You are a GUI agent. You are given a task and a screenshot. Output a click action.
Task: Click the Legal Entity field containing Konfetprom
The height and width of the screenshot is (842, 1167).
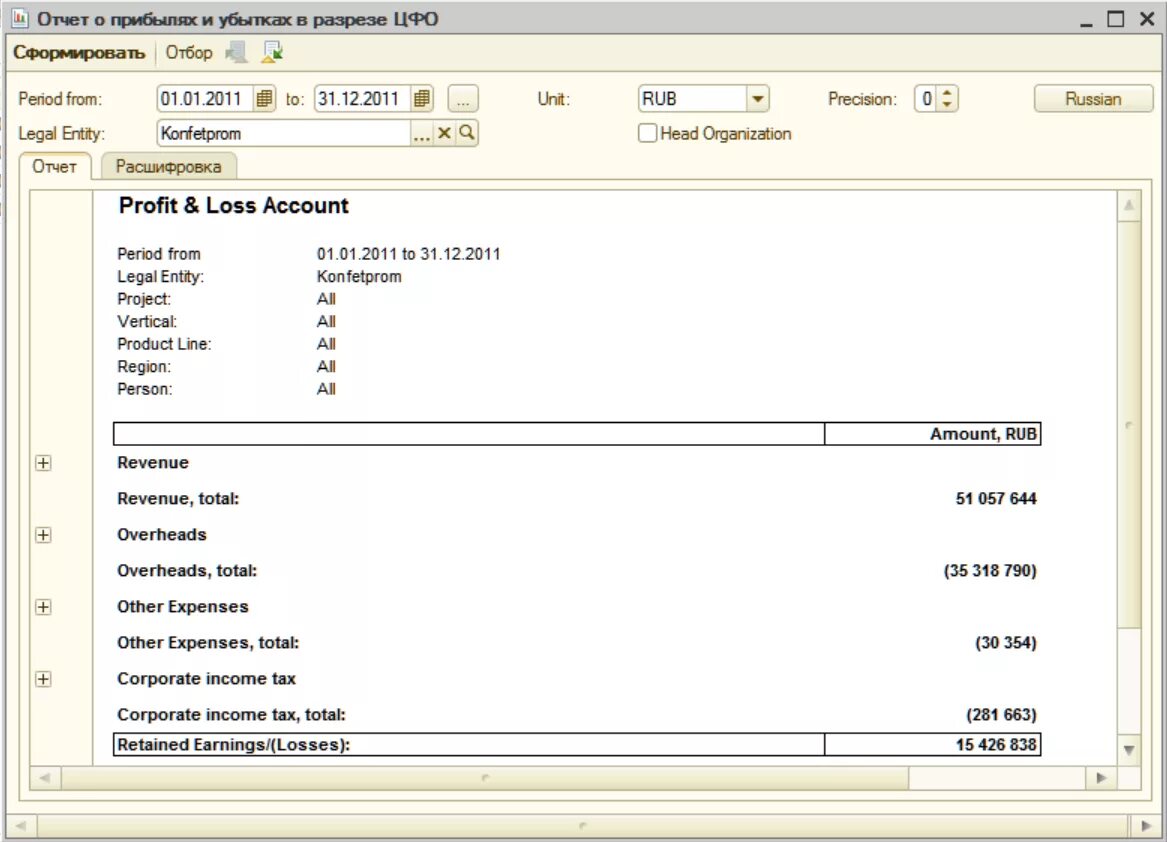(x=284, y=133)
